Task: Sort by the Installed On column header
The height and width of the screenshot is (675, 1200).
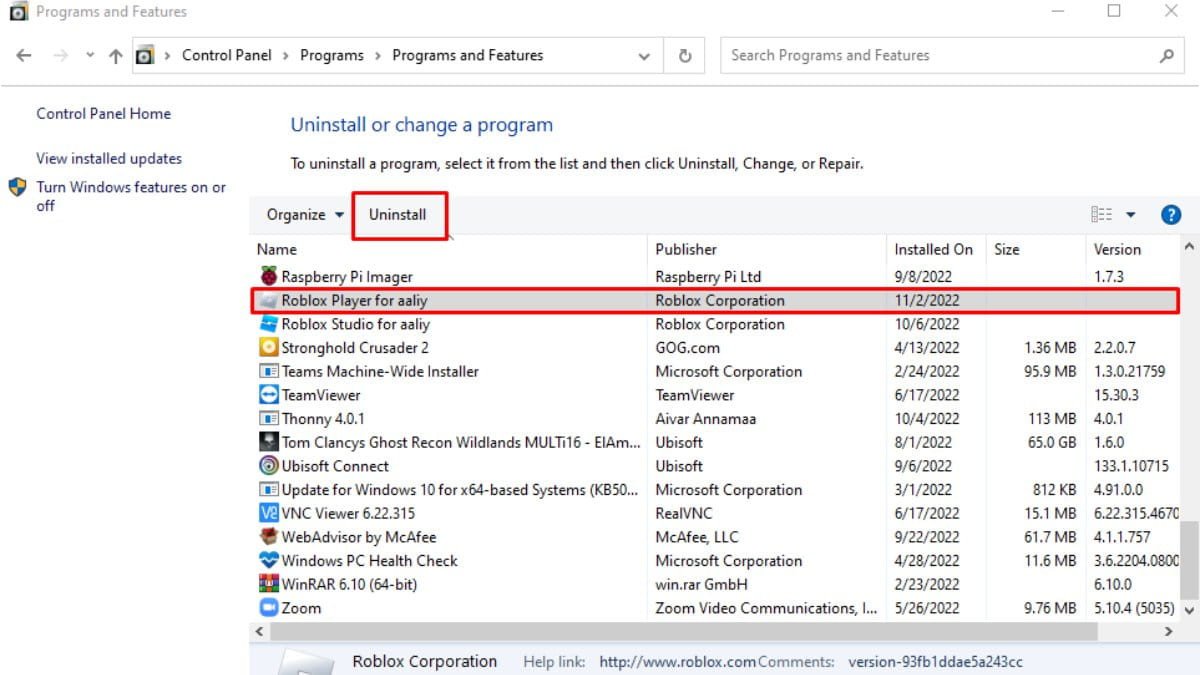Action: click(x=934, y=249)
